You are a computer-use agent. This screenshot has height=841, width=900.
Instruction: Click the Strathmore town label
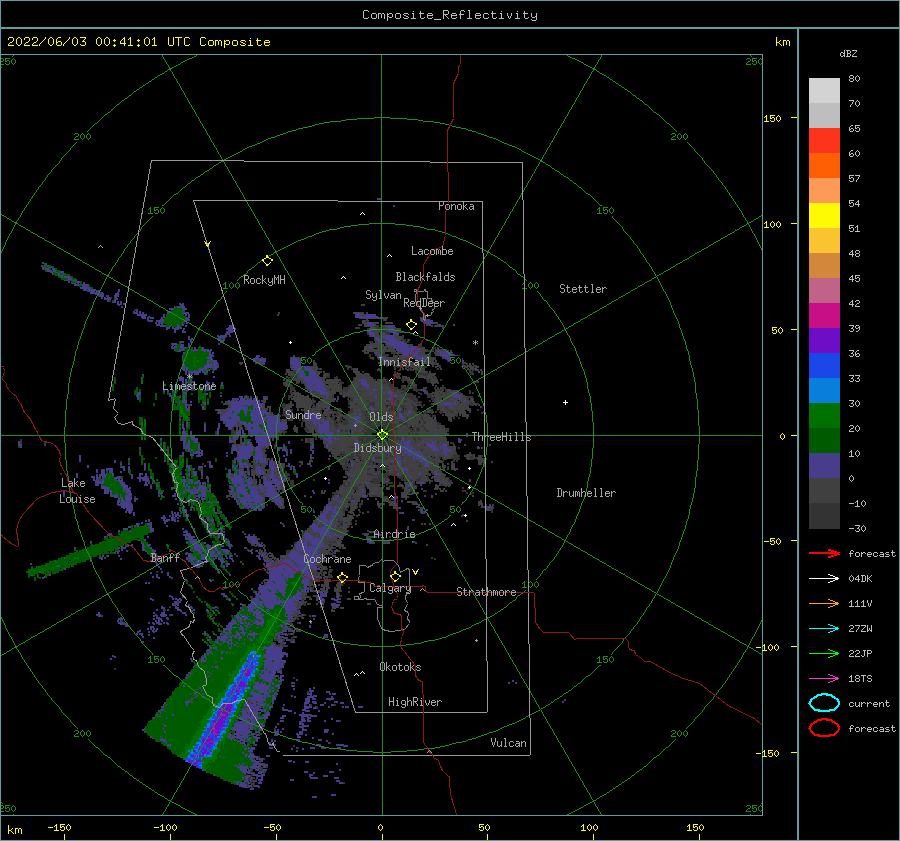[x=486, y=592]
